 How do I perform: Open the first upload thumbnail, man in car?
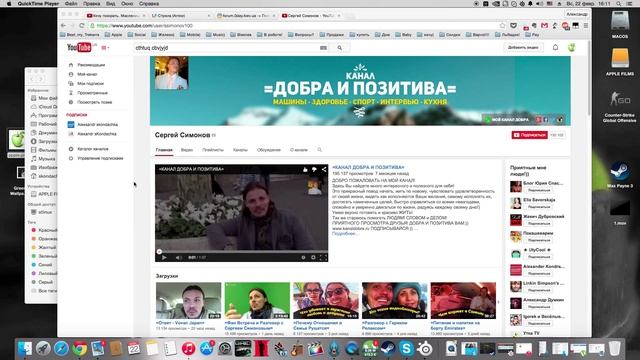coord(189,301)
